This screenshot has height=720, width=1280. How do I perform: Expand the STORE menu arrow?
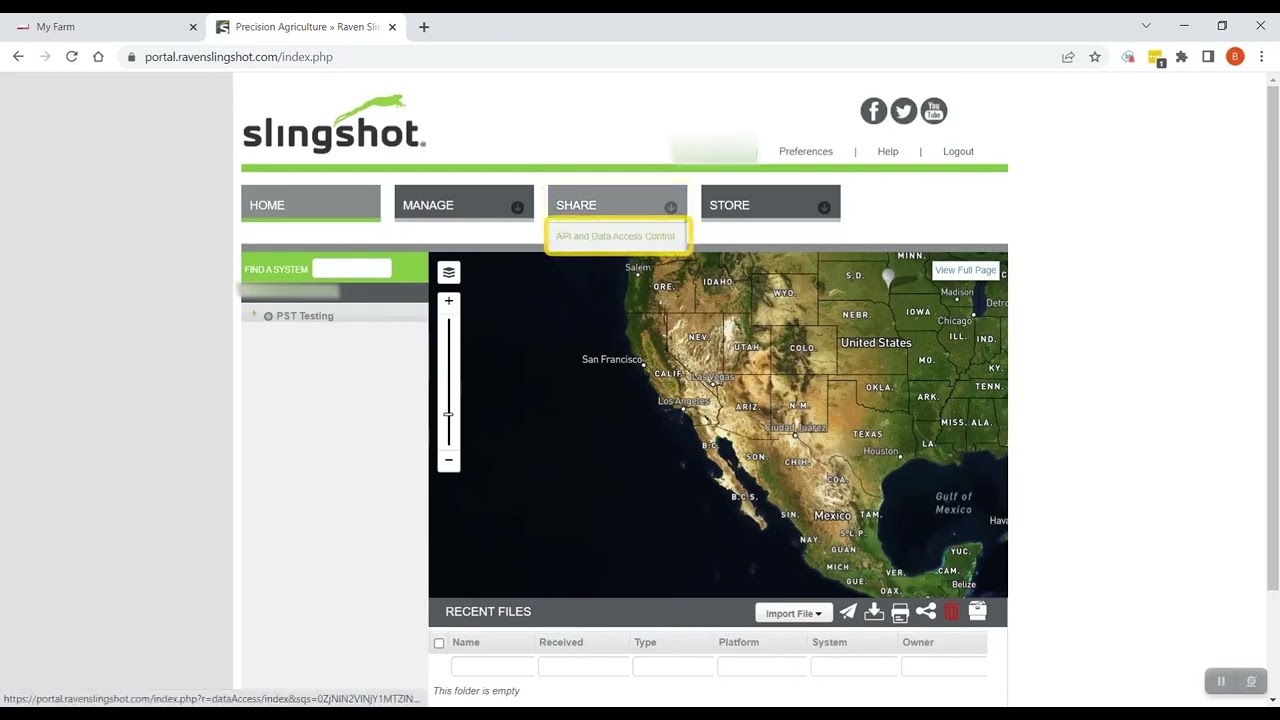coord(824,208)
